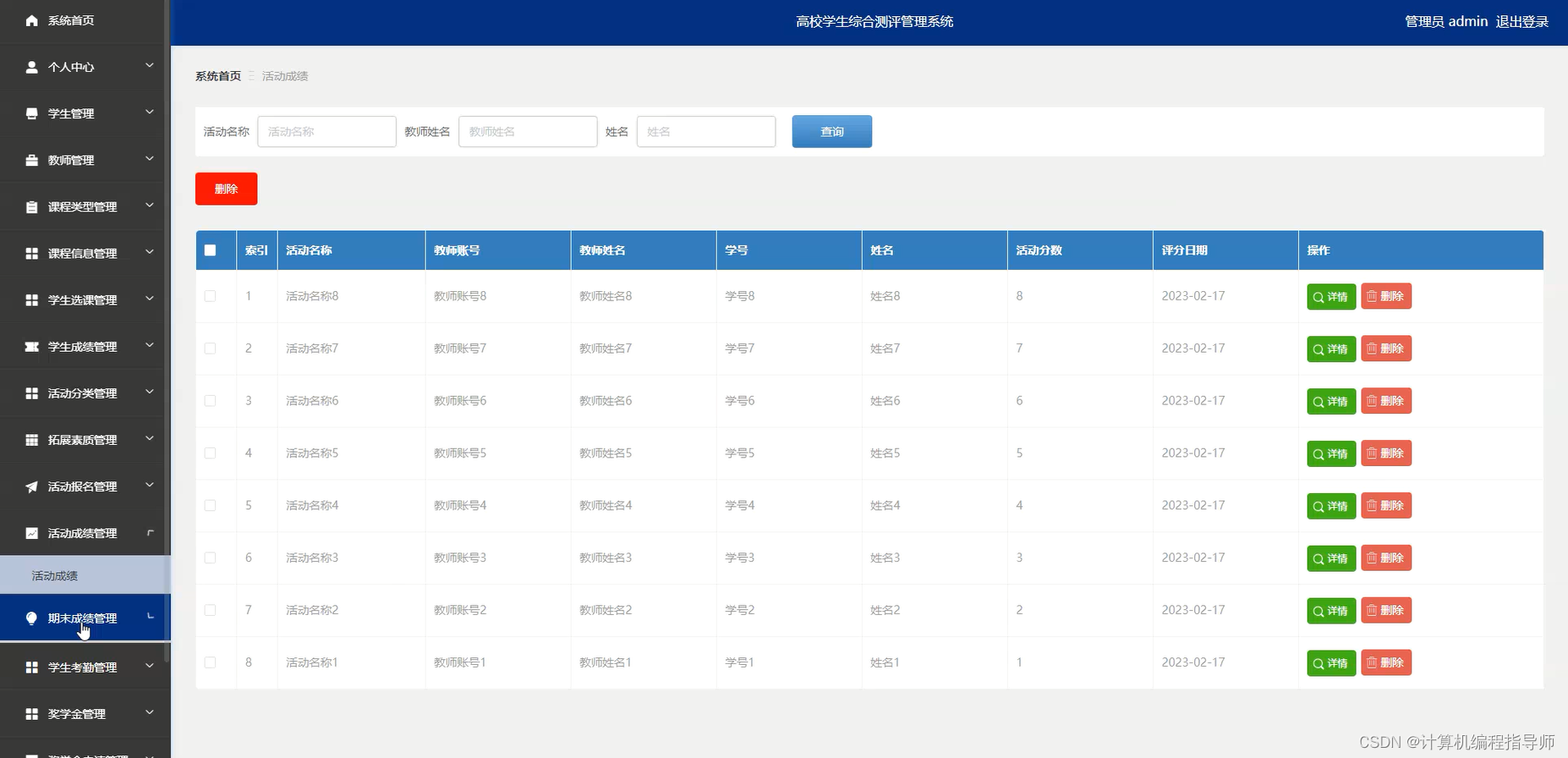
Task: Open the 期末成绩管理 menu
Action: pos(85,618)
